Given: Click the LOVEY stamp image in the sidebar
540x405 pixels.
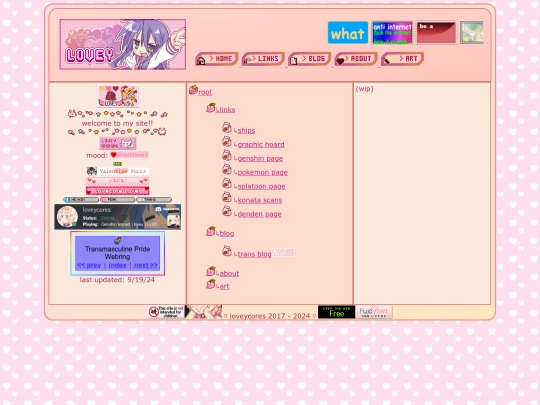Looking at the screenshot, I should coord(117,96).
